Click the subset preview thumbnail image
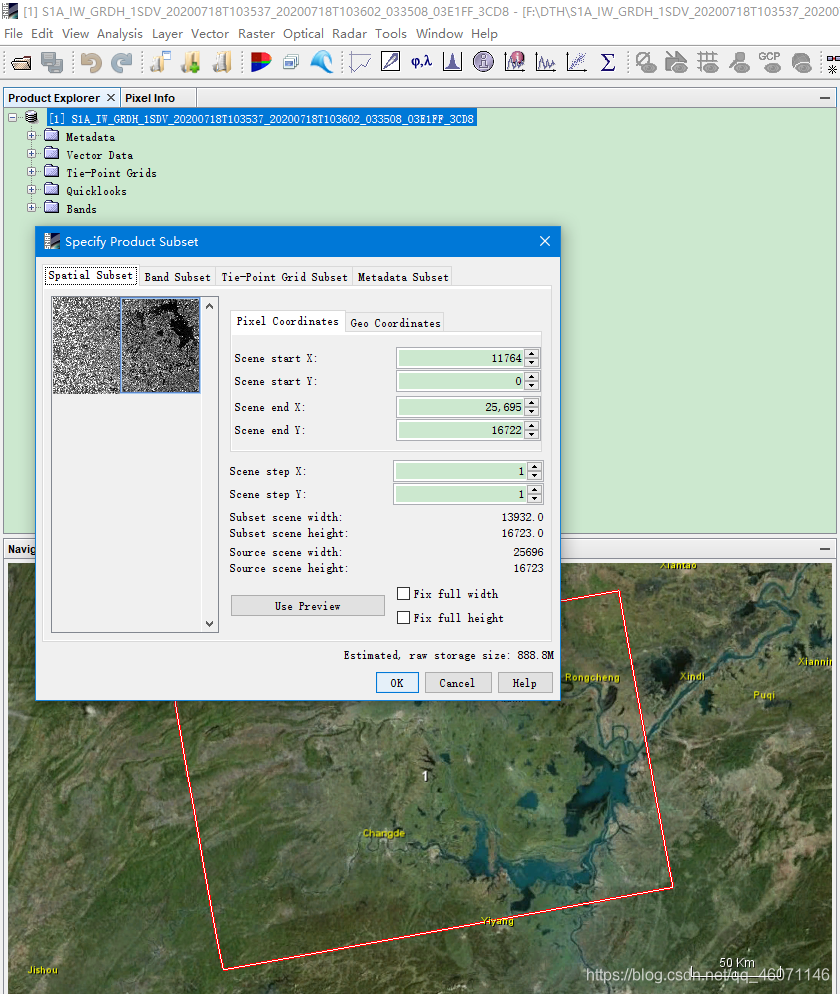Viewport: 840px width, 994px height. 126,345
